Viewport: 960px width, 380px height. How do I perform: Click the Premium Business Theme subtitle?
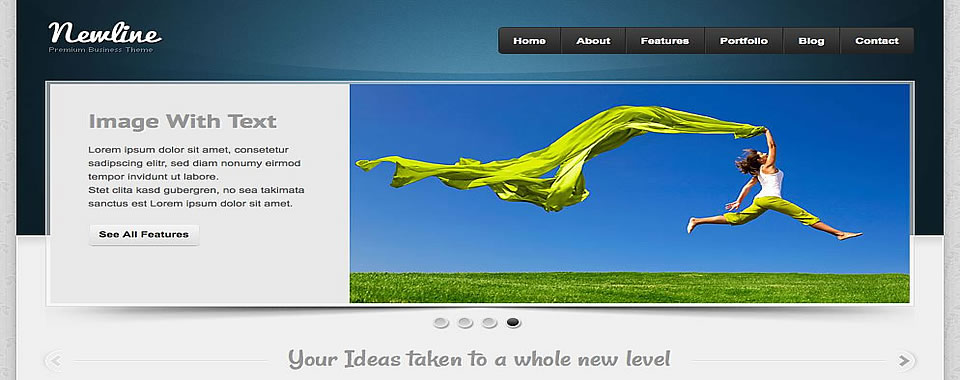(100, 50)
